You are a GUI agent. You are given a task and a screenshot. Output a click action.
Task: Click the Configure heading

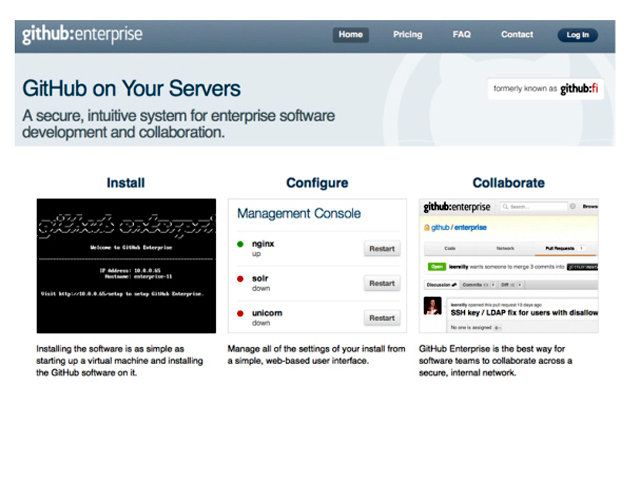[x=317, y=183]
